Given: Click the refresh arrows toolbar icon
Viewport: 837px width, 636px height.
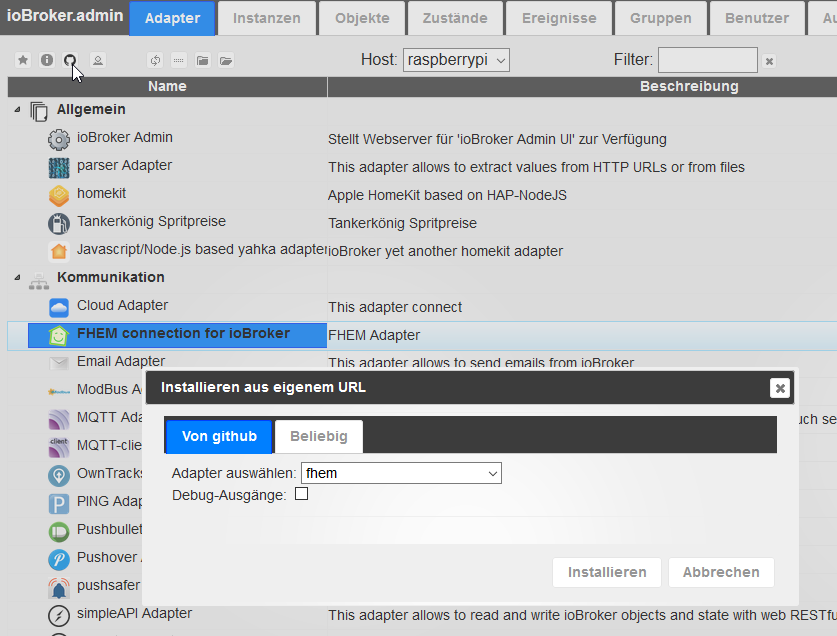Looking at the screenshot, I should click(x=155, y=60).
